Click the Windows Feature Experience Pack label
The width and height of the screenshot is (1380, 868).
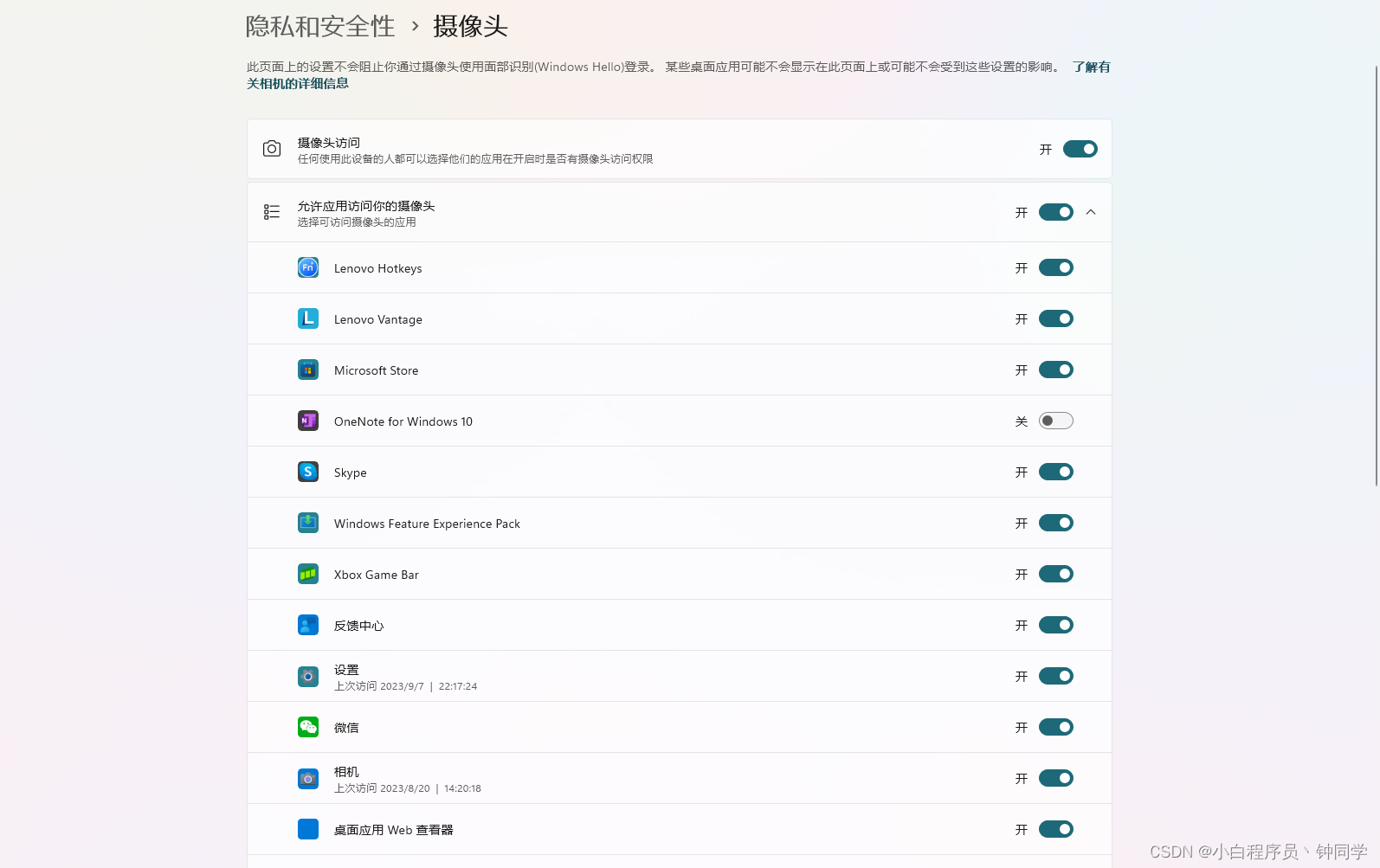point(427,524)
